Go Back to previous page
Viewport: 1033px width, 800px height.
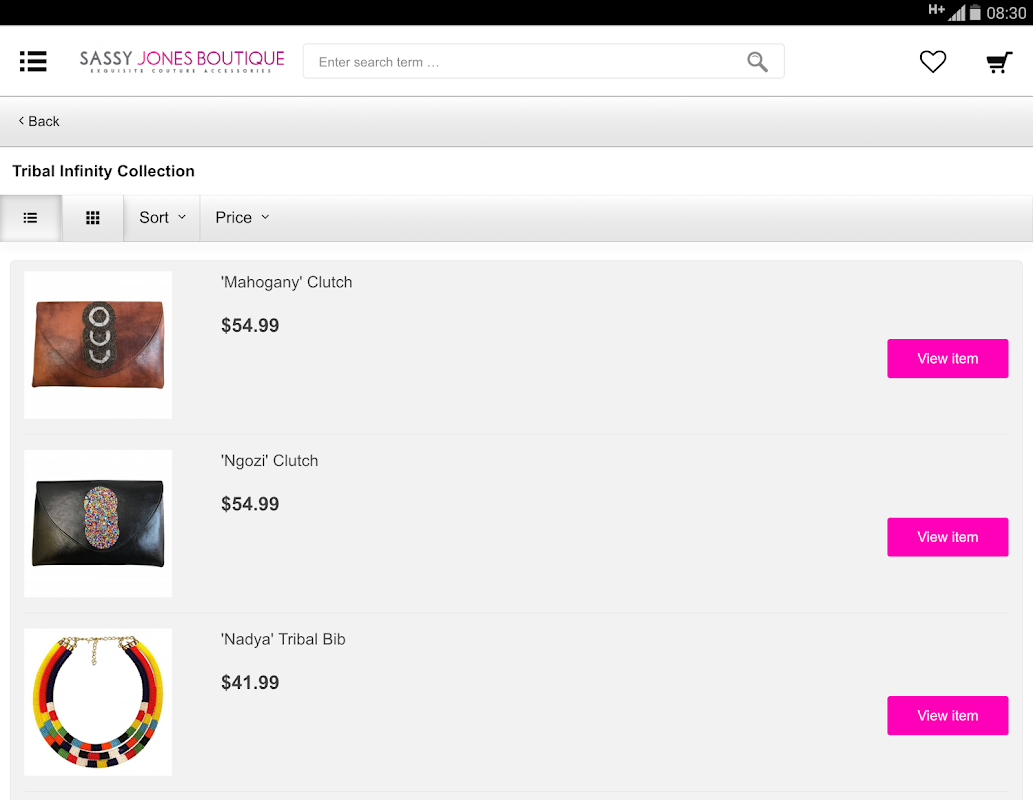point(39,121)
